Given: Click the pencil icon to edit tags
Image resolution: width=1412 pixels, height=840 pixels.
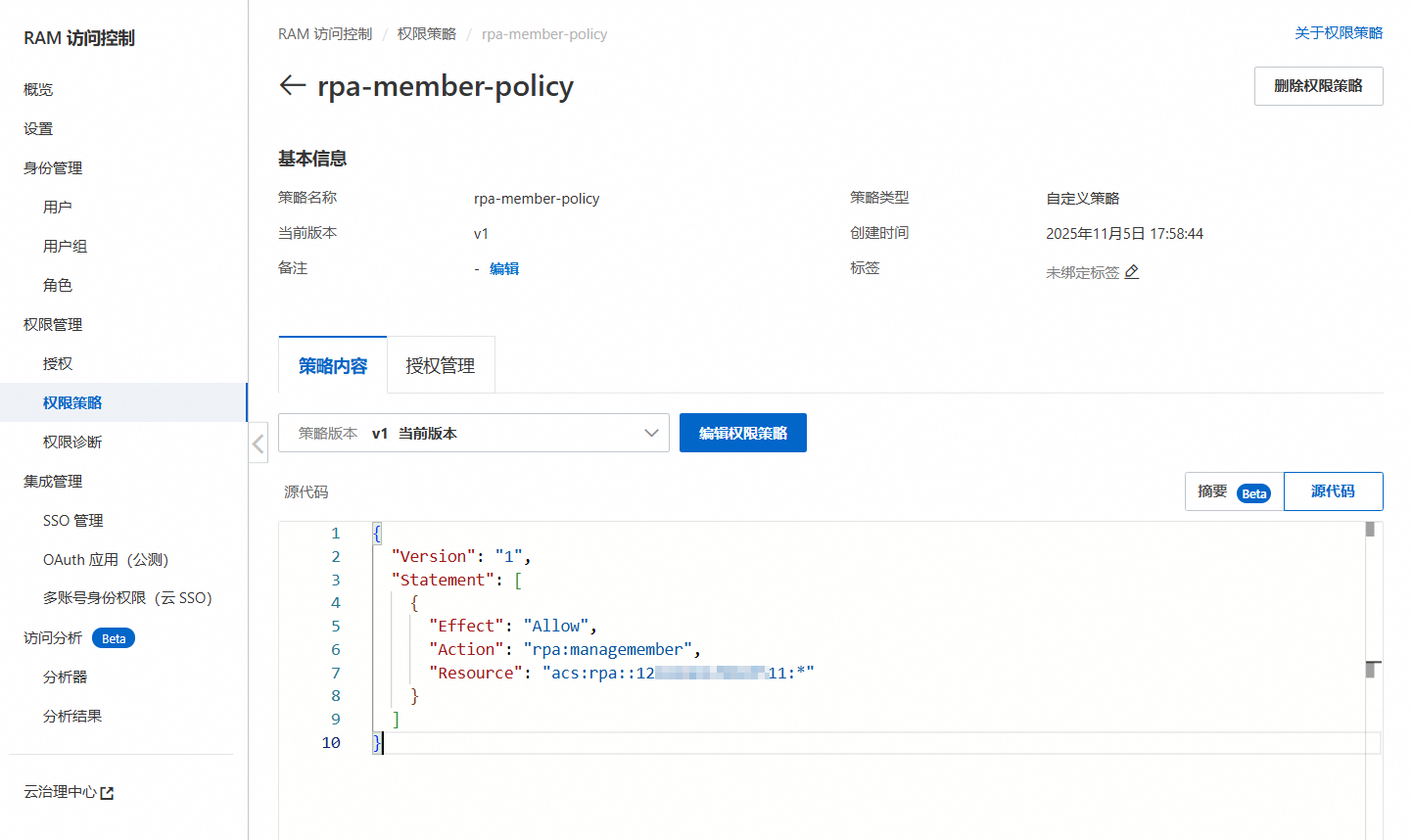Looking at the screenshot, I should click(x=1132, y=272).
